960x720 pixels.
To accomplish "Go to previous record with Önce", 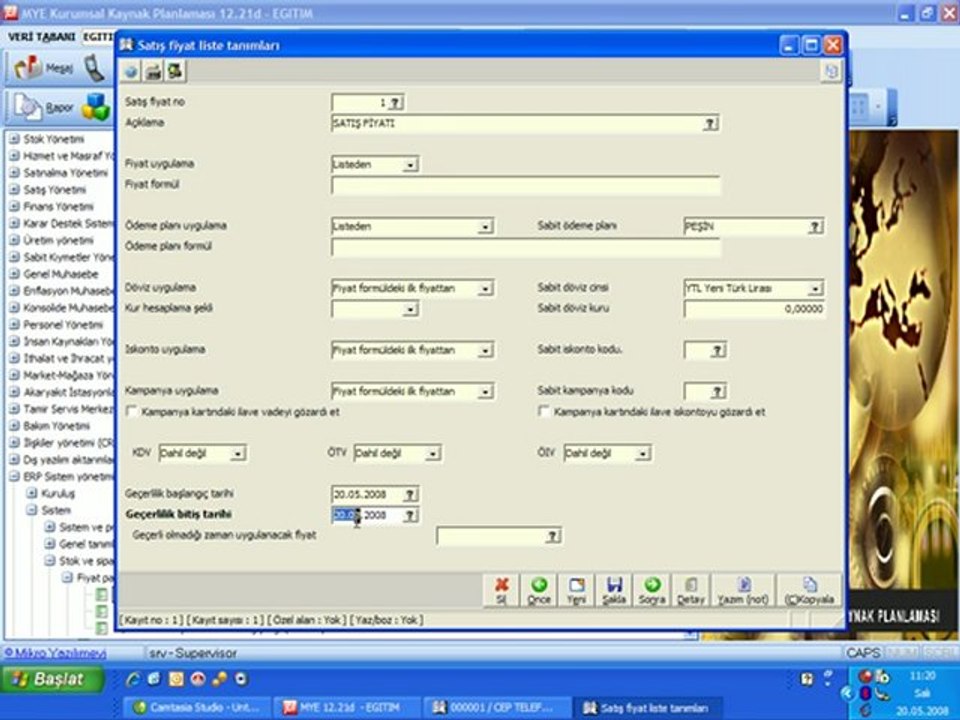I will point(539,590).
